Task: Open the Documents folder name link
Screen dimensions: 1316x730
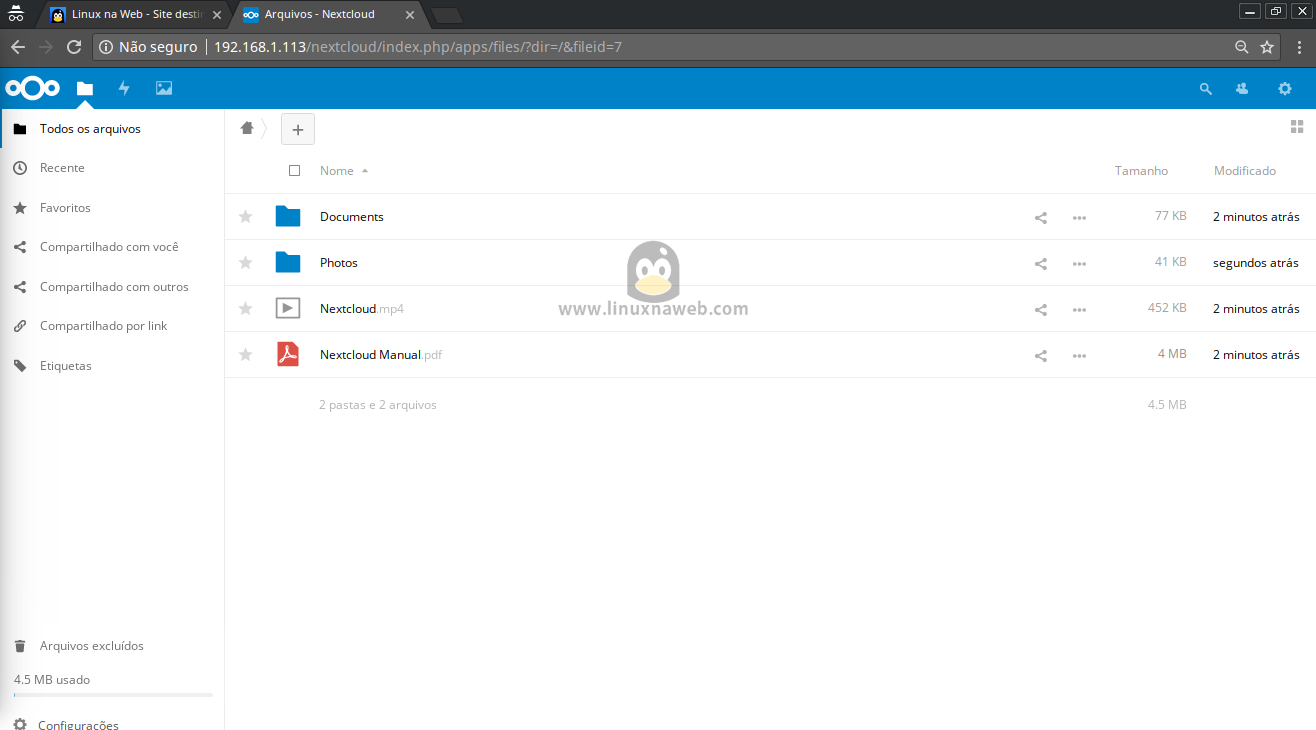Action: (351, 217)
